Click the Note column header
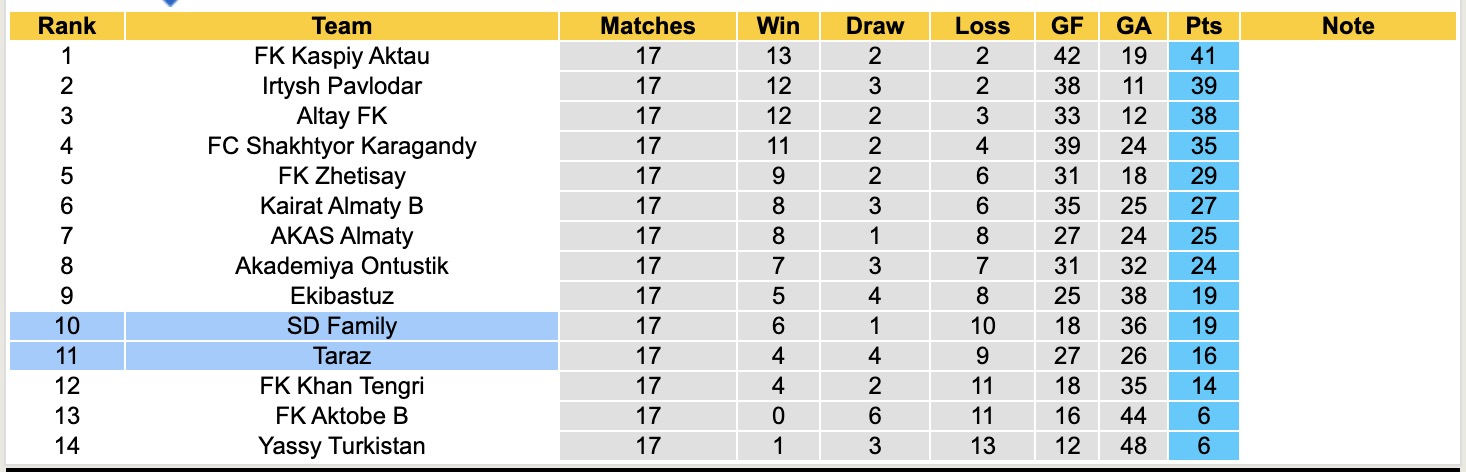Screen dimensions: 1466x472 pyautogui.click(x=1348, y=26)
